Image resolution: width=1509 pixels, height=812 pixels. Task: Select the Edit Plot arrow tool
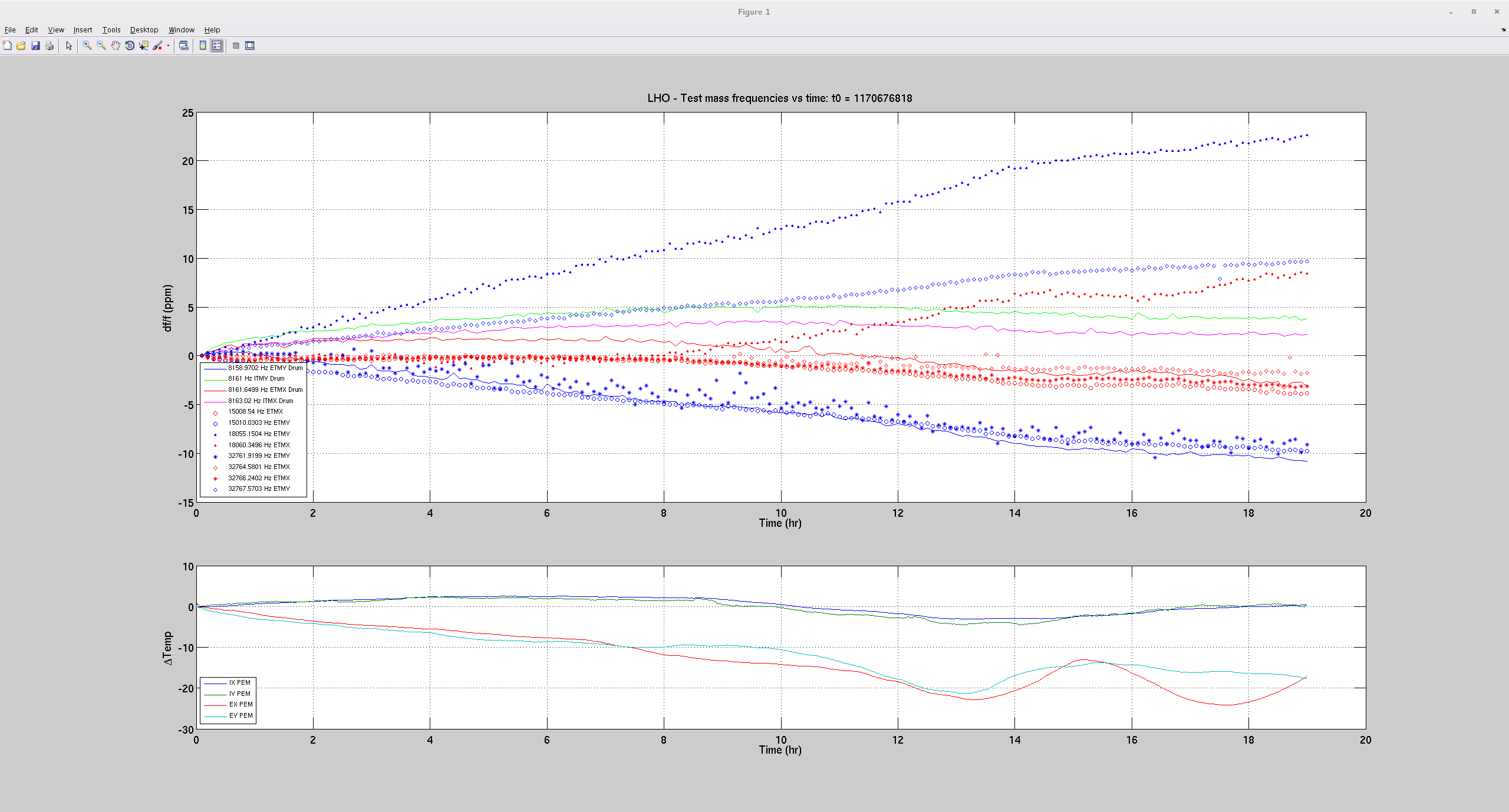[69, 45]
